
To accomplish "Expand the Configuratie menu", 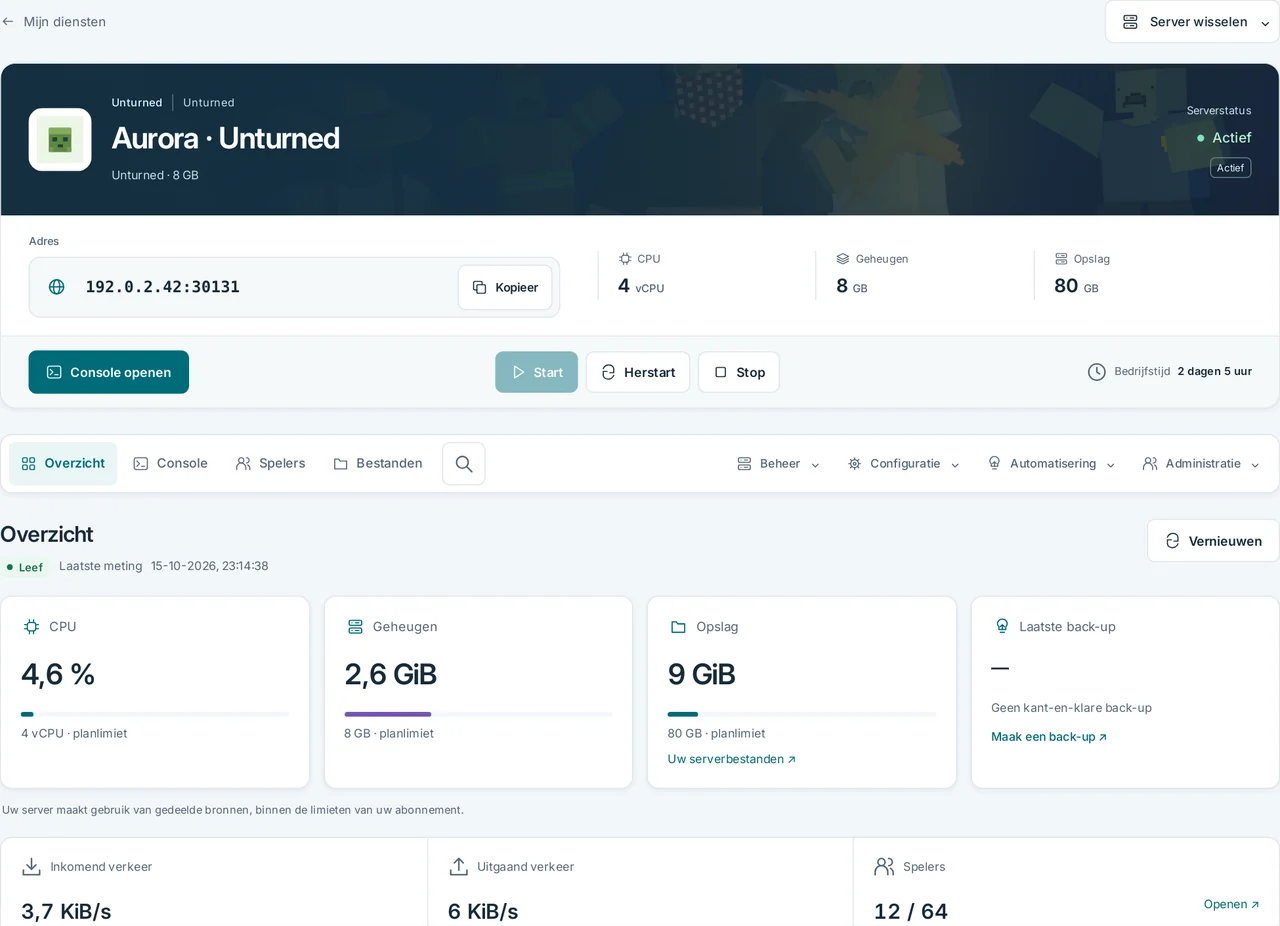I will pyautogui.click(x=904, y=464).
